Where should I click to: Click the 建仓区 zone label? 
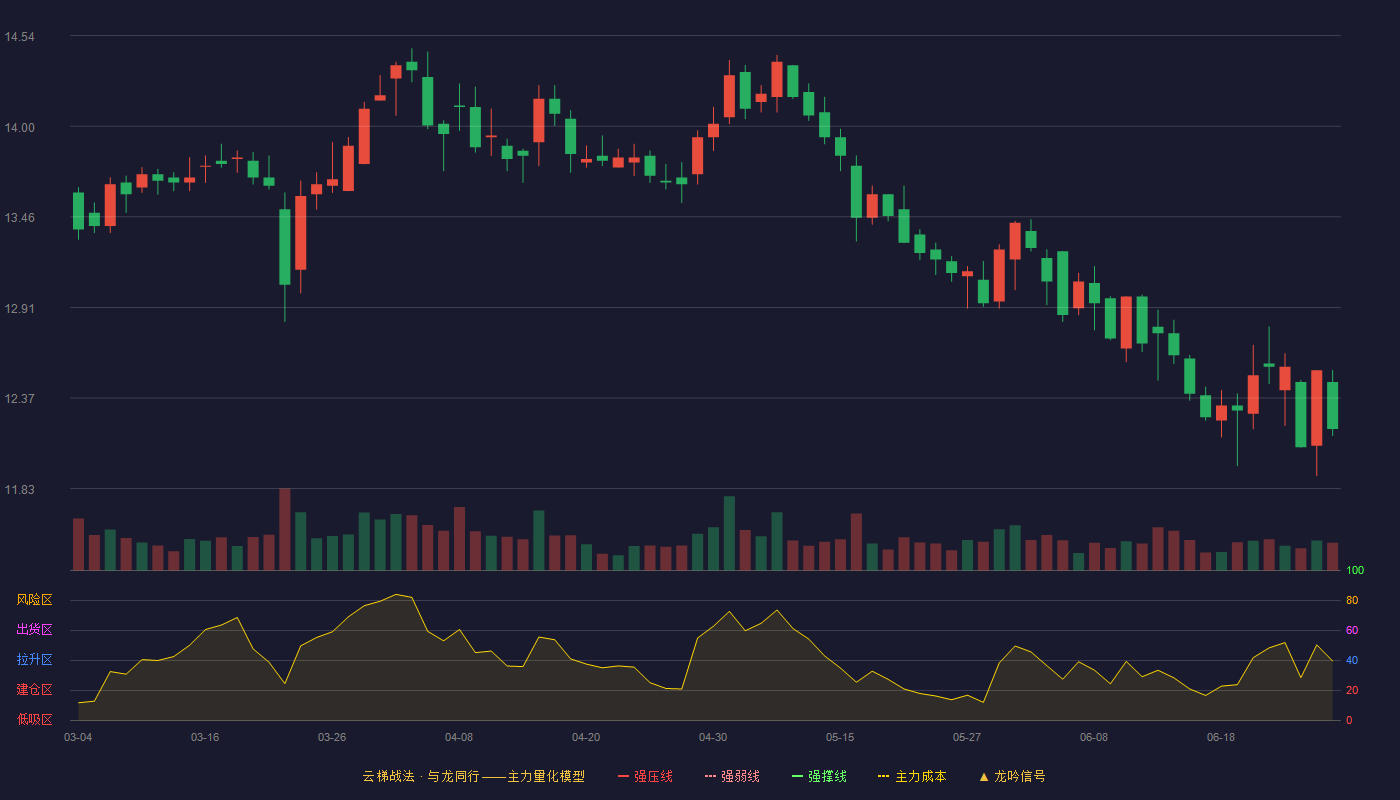(34, 690)
